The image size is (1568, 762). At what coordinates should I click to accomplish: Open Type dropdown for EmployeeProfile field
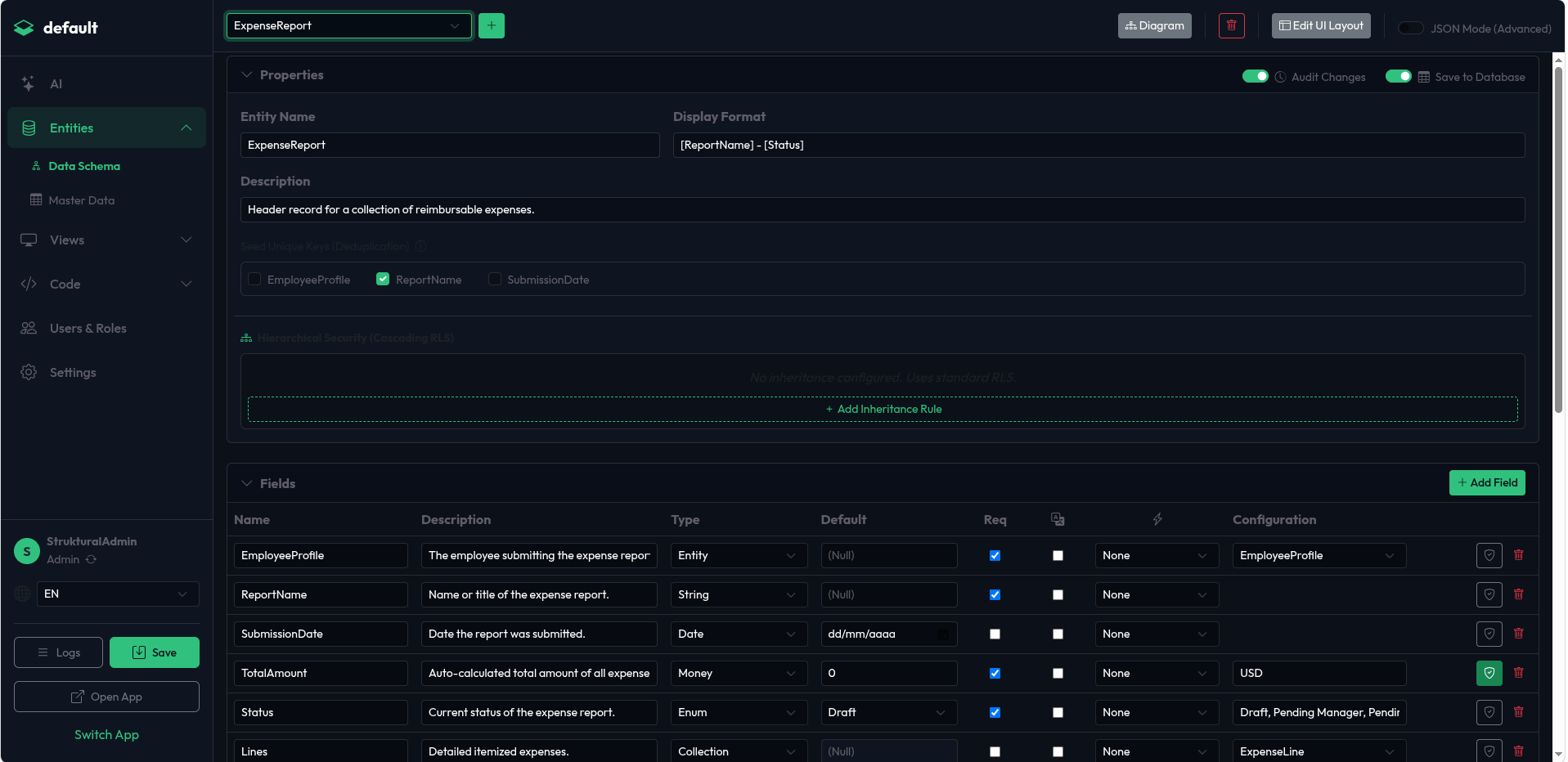pos(739,555)
